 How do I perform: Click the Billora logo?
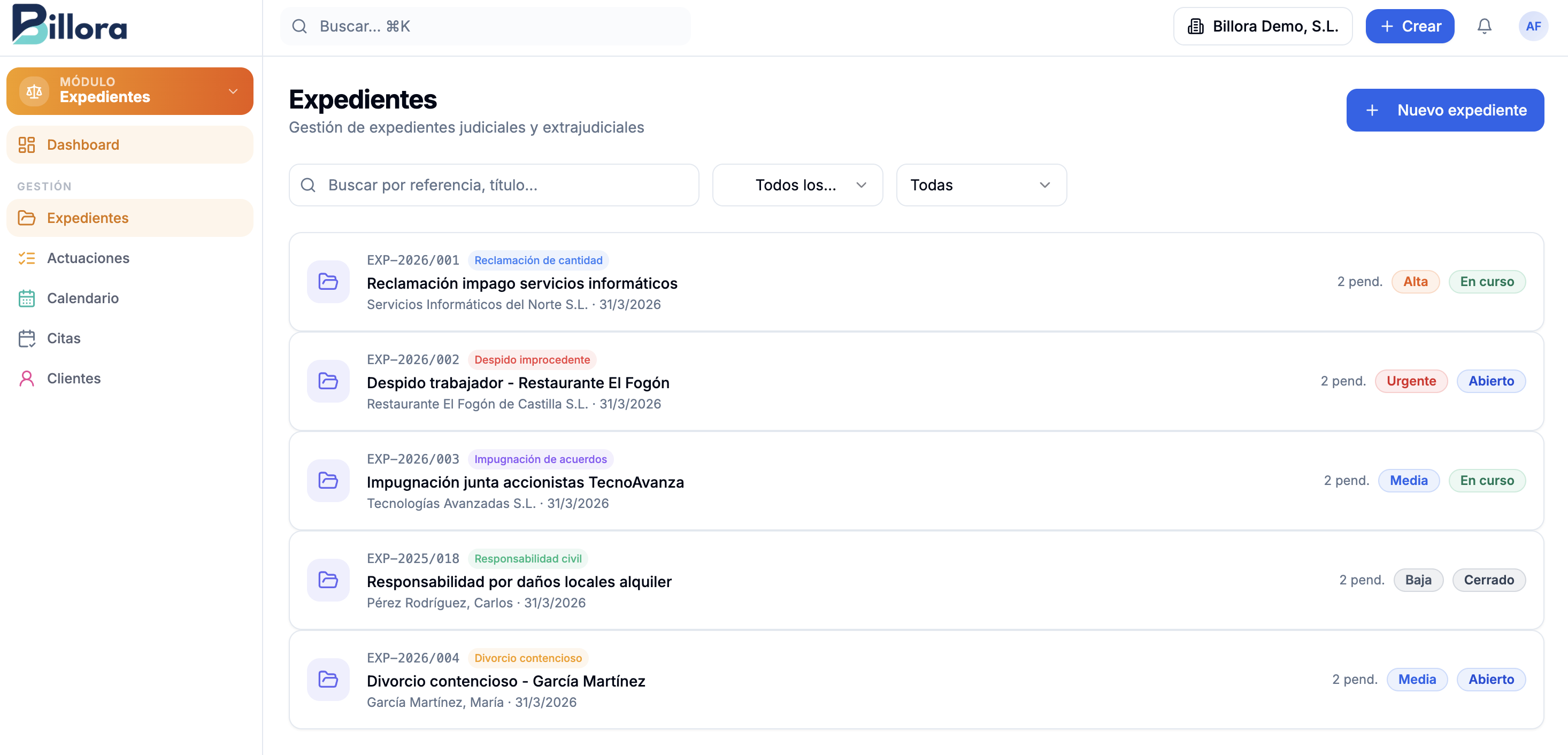(70, 25)
